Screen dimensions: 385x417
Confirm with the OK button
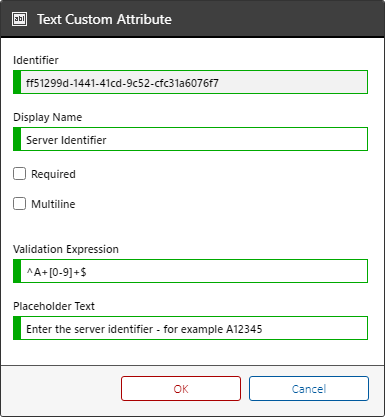181,389
